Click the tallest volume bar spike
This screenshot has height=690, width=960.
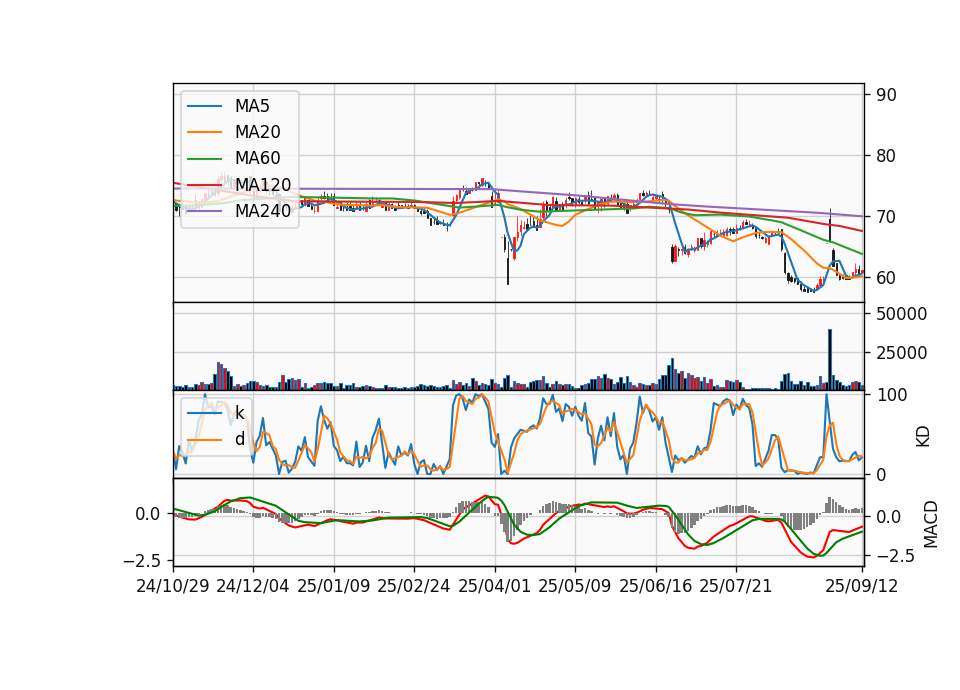coord(830,359)
